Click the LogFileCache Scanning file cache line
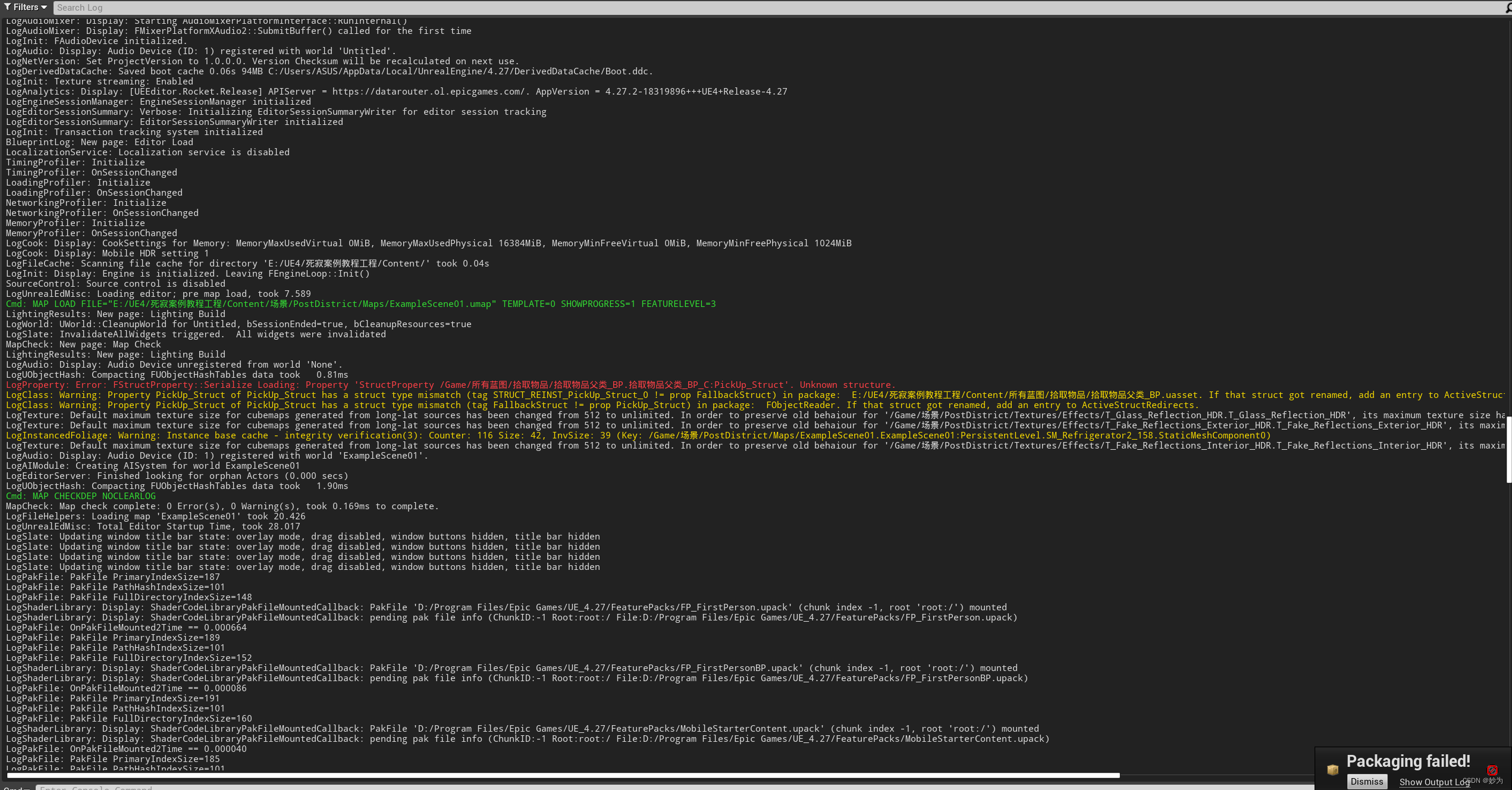Viewport: 1512px width, 790px height. tap(247, 264)
